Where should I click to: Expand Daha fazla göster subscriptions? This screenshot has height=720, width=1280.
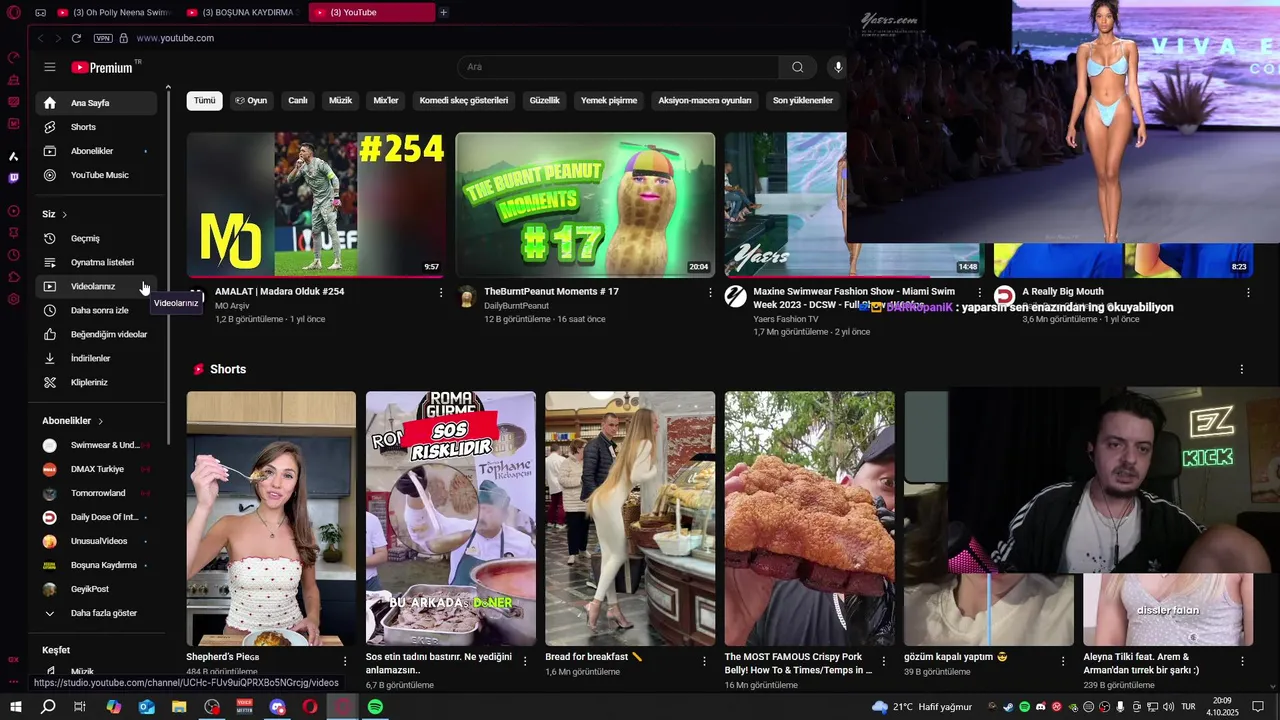click(x=96, y=613)
